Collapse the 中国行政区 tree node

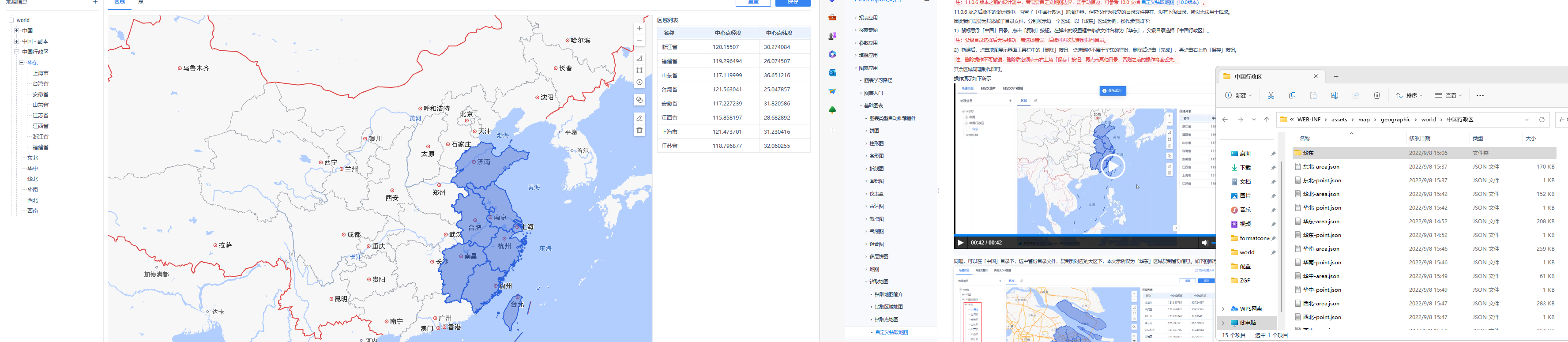[16, 52]
